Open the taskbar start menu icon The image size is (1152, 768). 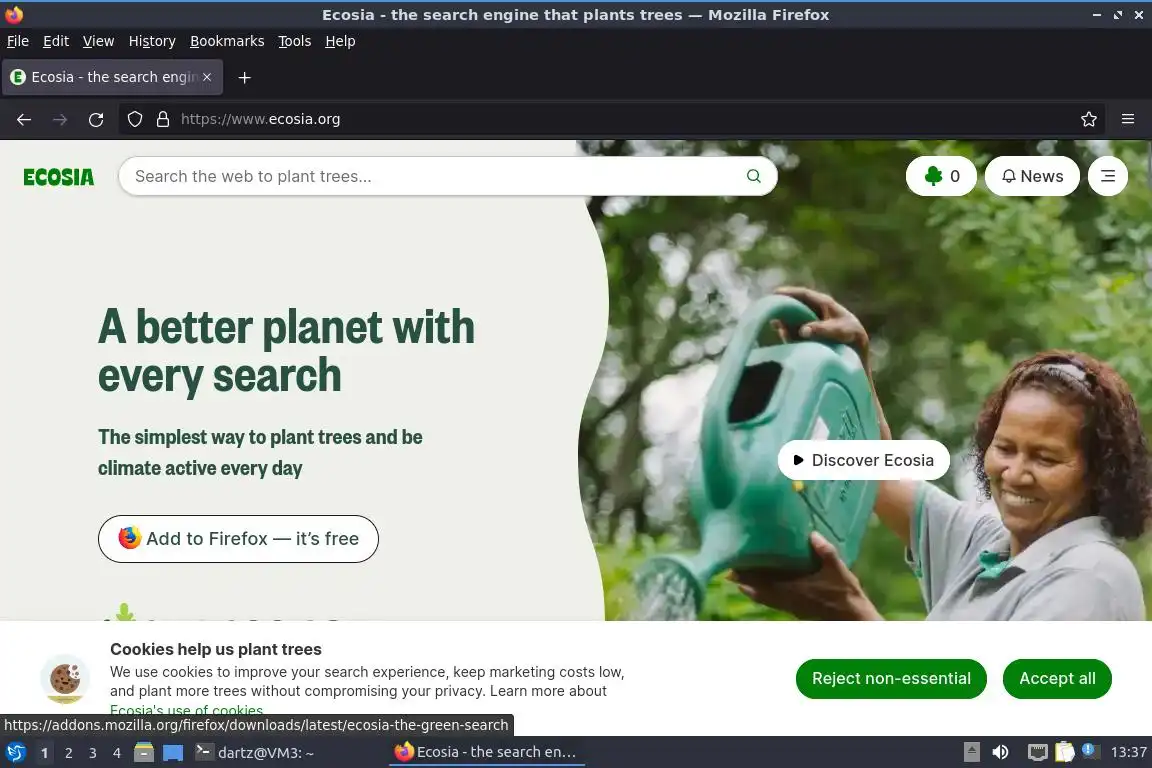(15, 753)
